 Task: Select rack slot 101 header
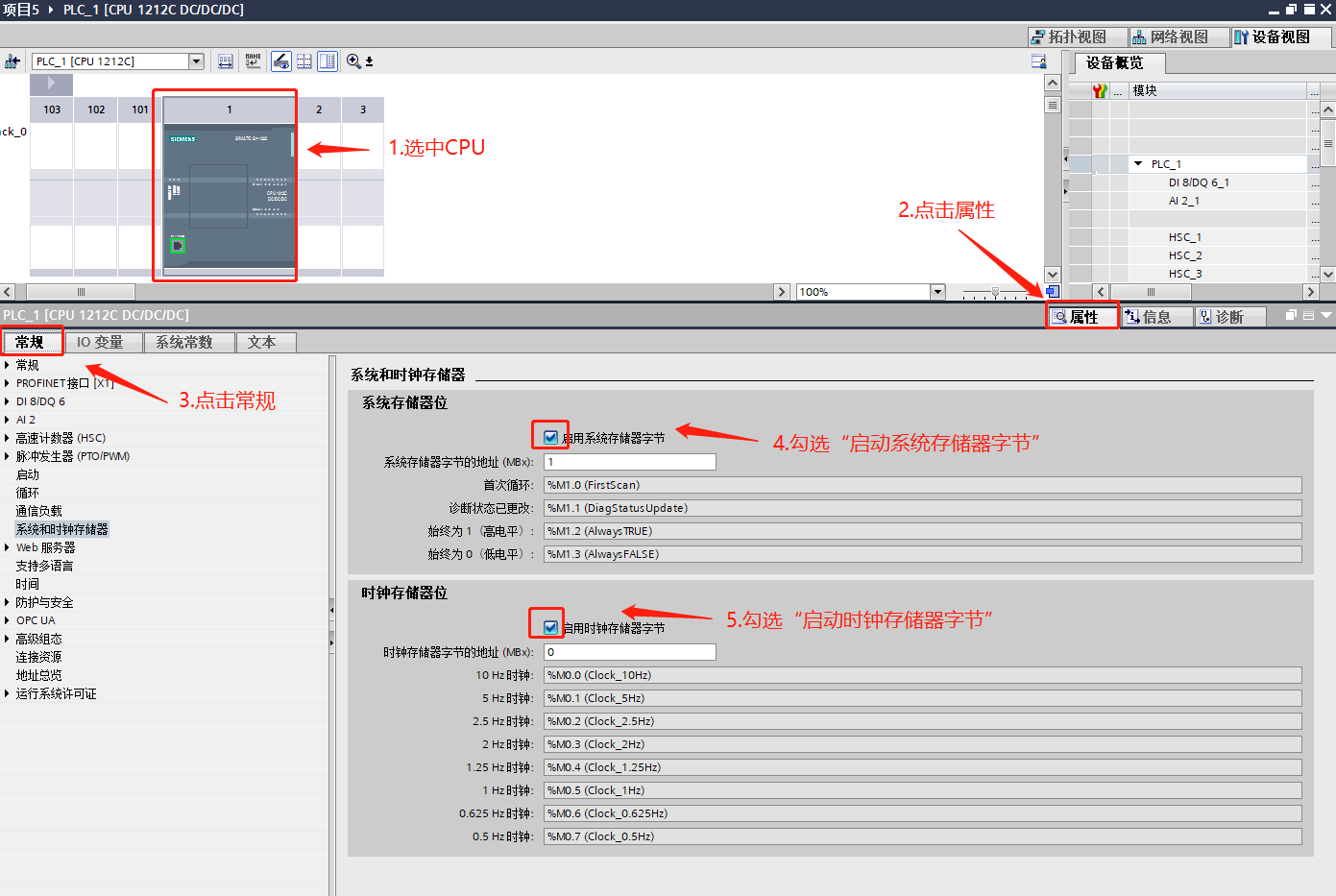140,109
